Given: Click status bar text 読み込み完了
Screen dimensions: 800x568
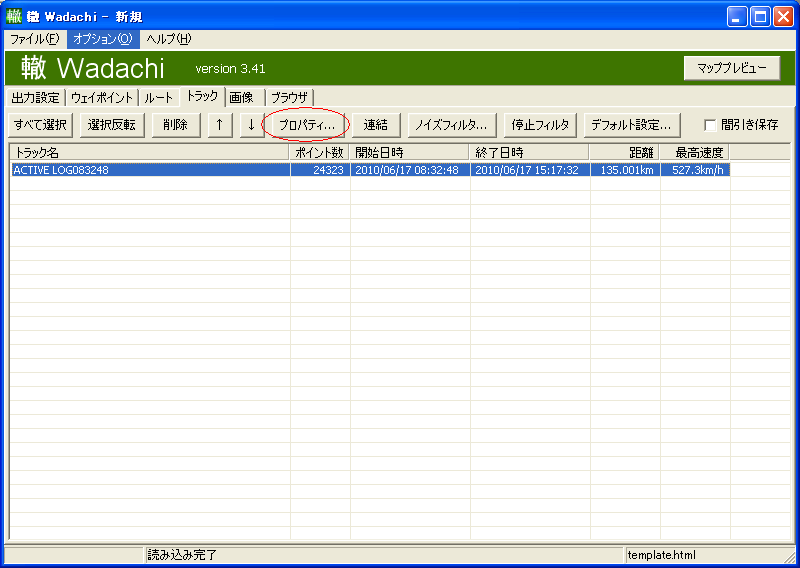Looking at the screenshot, I should 182,555.
